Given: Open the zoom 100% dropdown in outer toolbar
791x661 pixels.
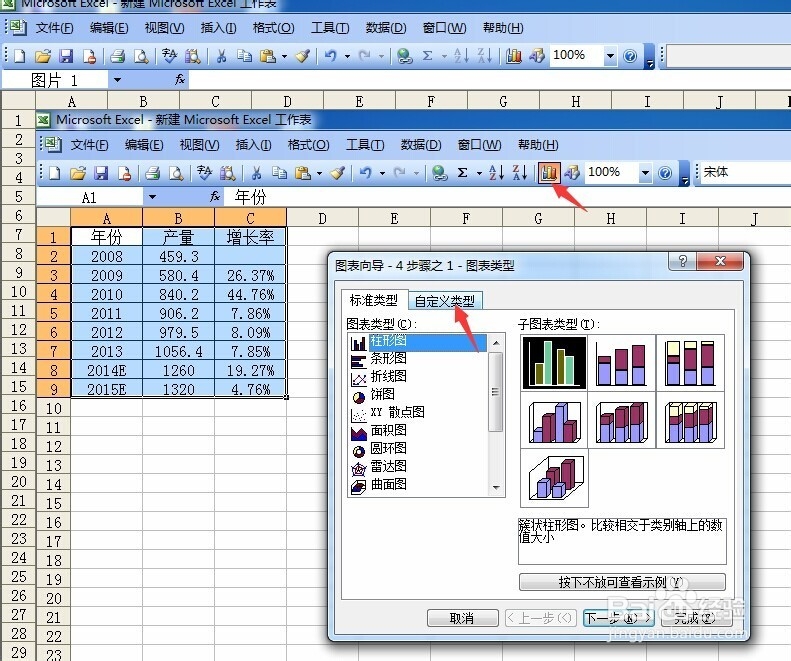Looking at the screenshot, I should pyautogui.click(x=610, y=56).
